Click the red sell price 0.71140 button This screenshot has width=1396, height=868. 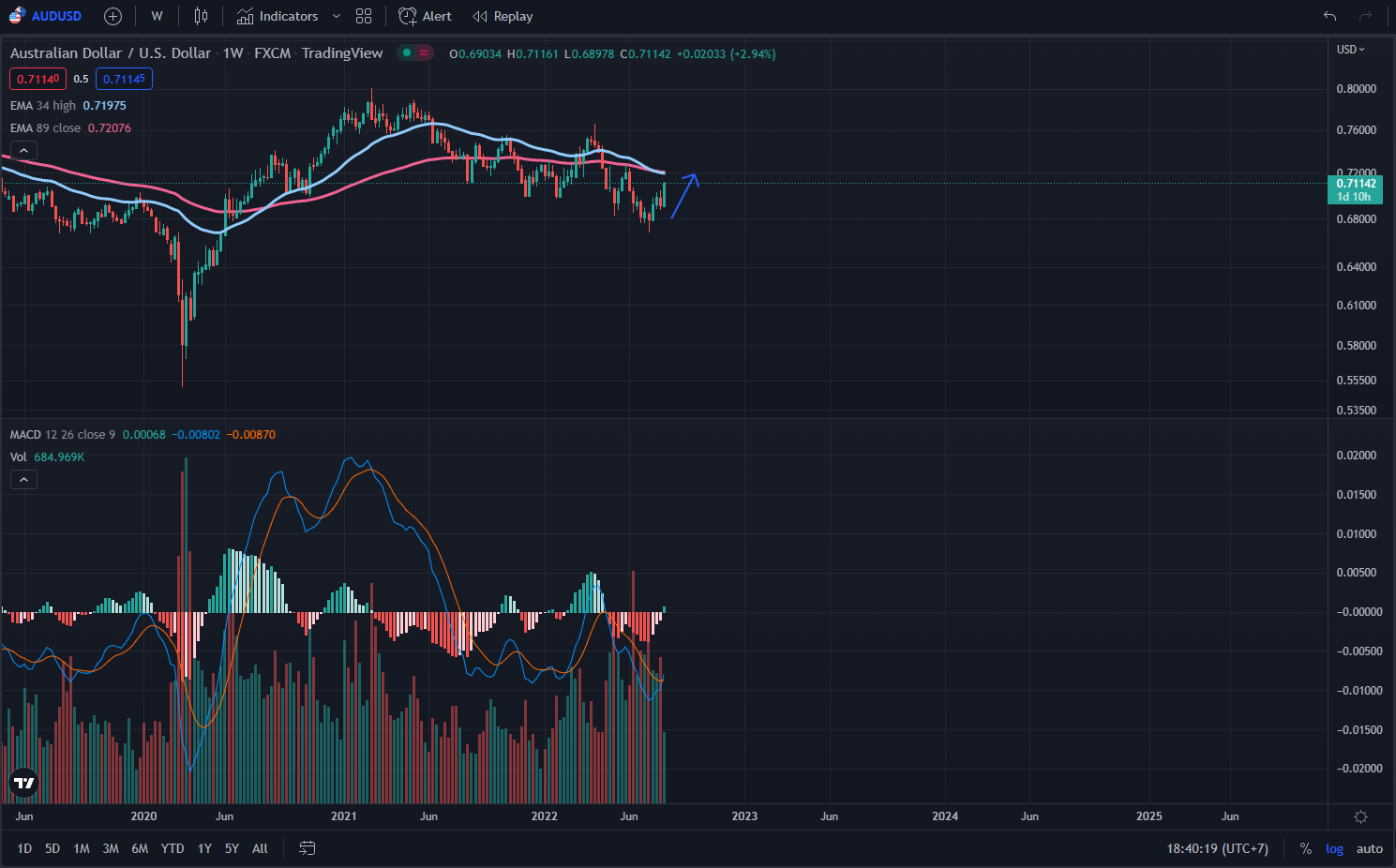click(38, 79)
